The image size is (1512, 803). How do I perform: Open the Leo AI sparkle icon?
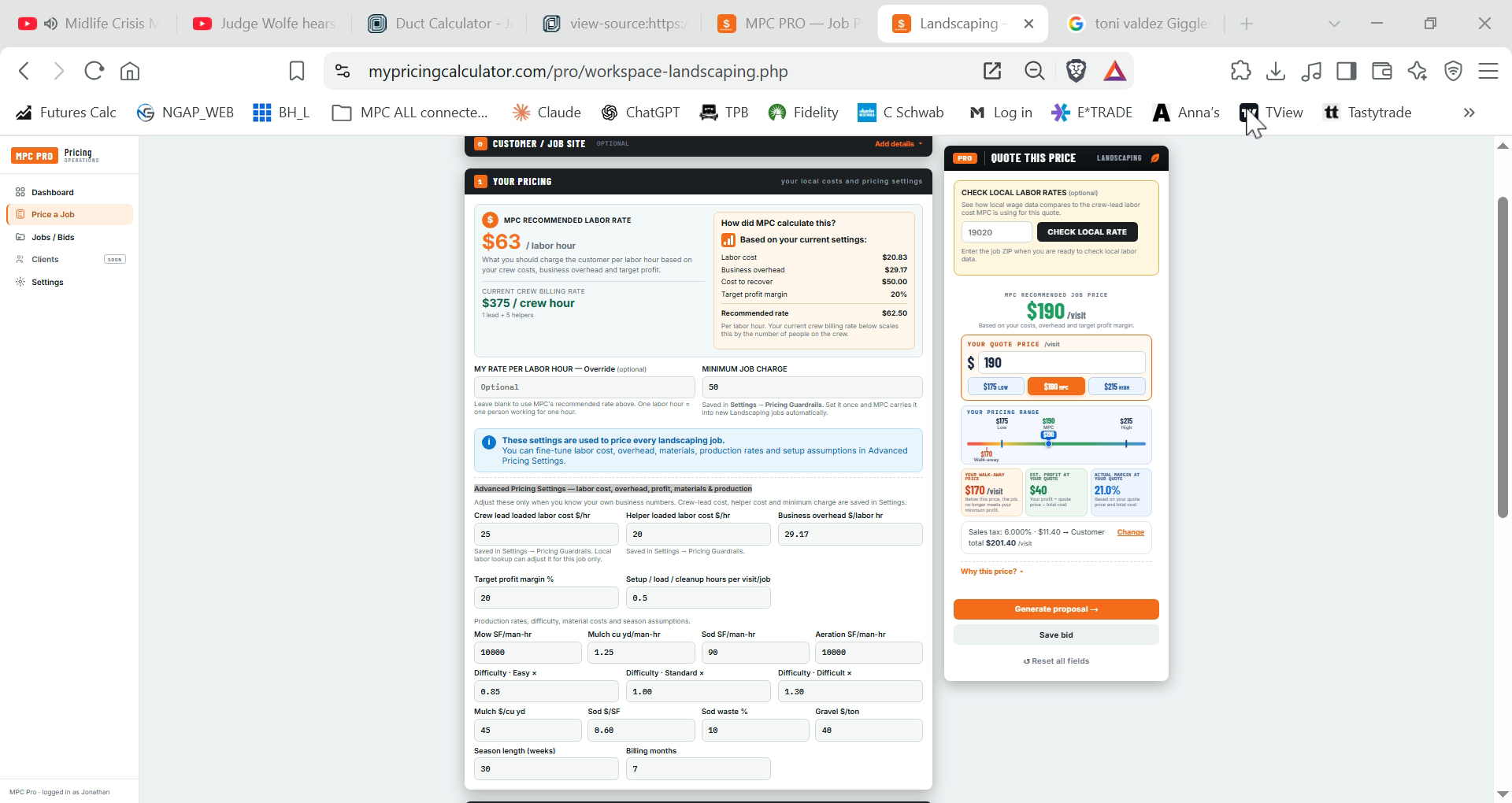1417,71
